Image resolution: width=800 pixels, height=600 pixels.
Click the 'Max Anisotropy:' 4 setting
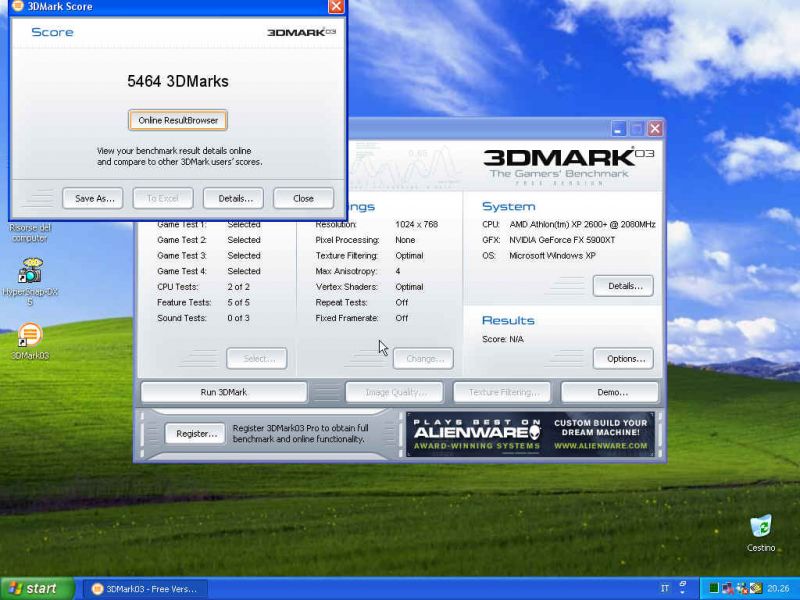click(x=358, y=271)
